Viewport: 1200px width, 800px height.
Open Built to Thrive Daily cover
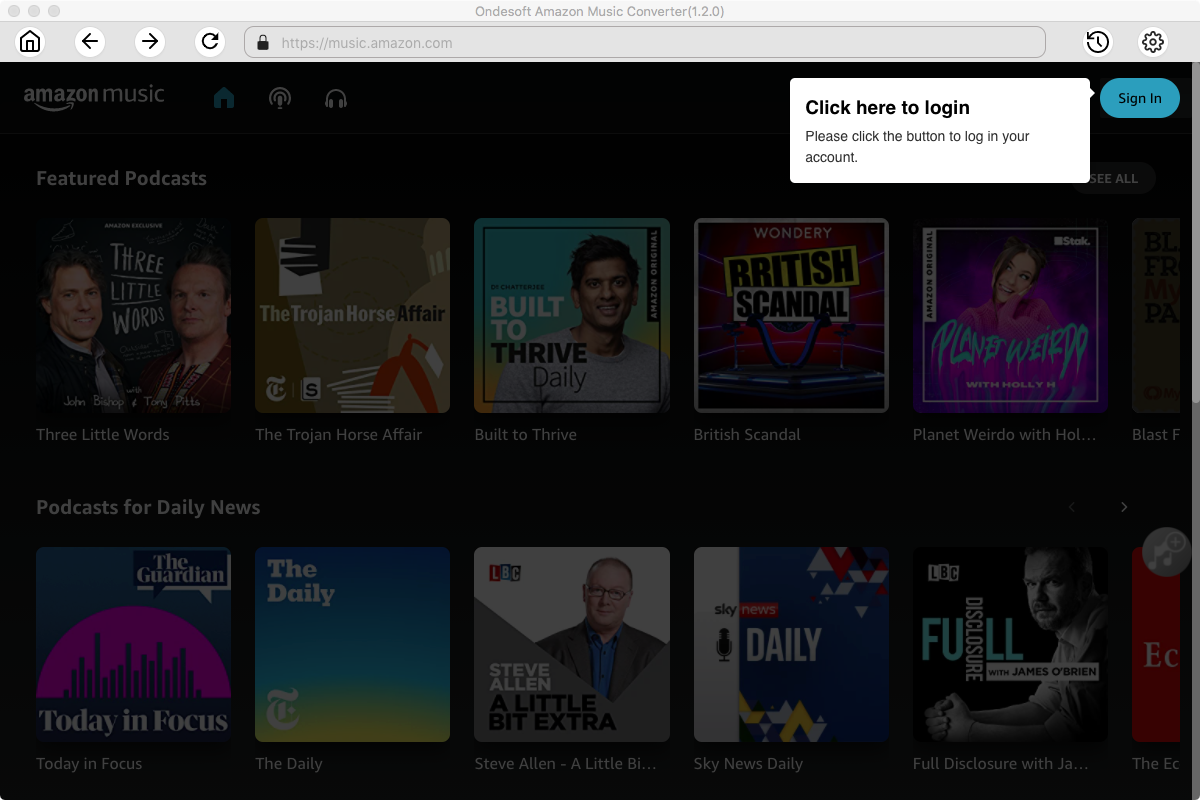click(572, 316)
